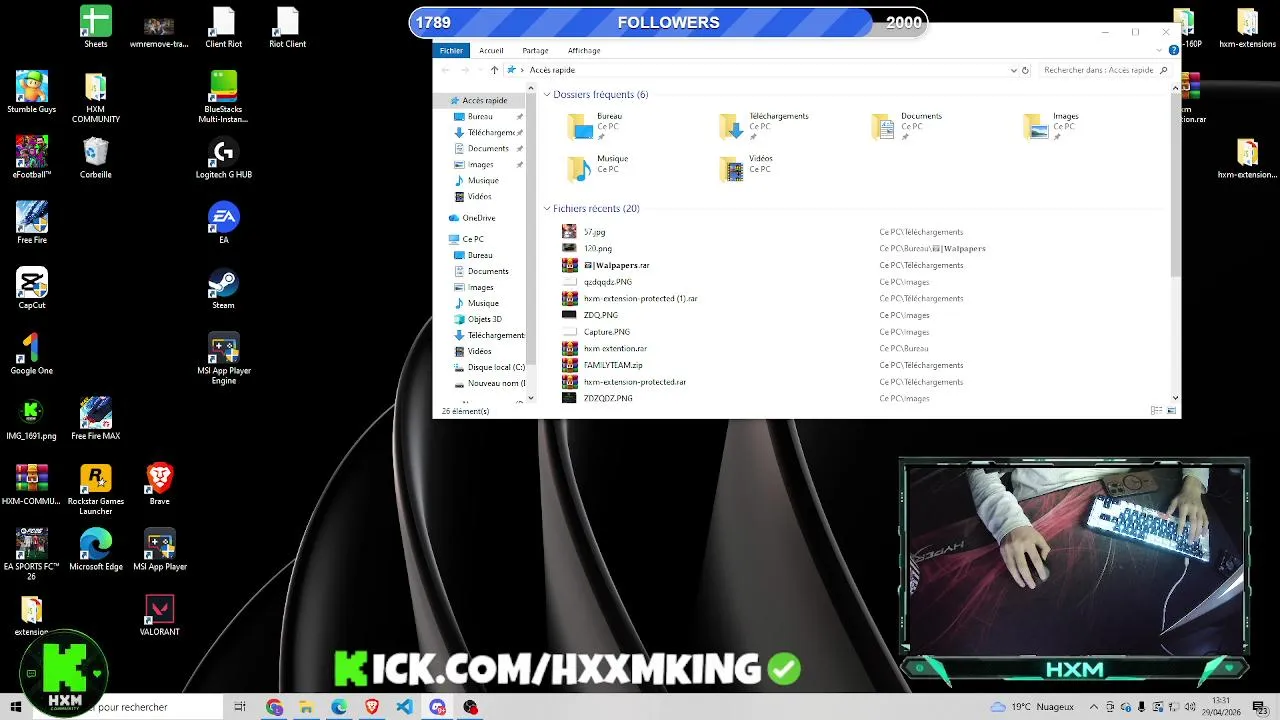Select Téléchargements folder in Dossiers fréquents
This screenshot has width=1280, height=720.
764,125
